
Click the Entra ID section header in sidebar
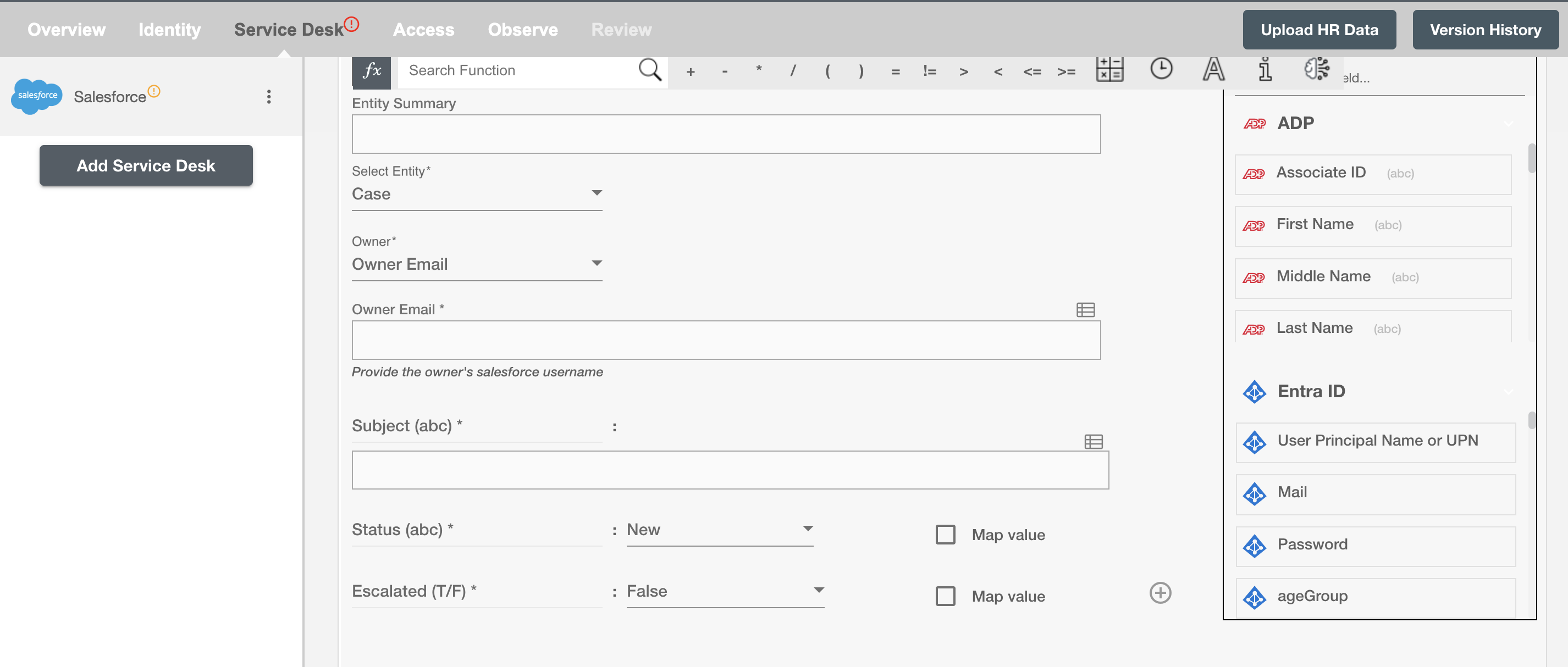(x=1312, y=389)
